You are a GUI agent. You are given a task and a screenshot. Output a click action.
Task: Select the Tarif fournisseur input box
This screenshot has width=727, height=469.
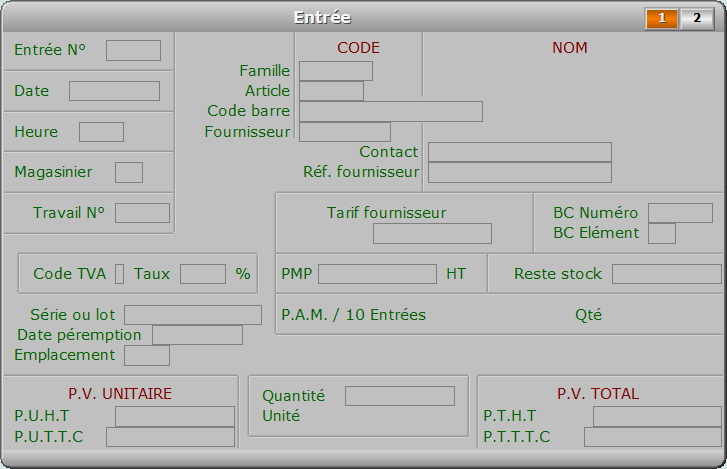pos(432,234)
